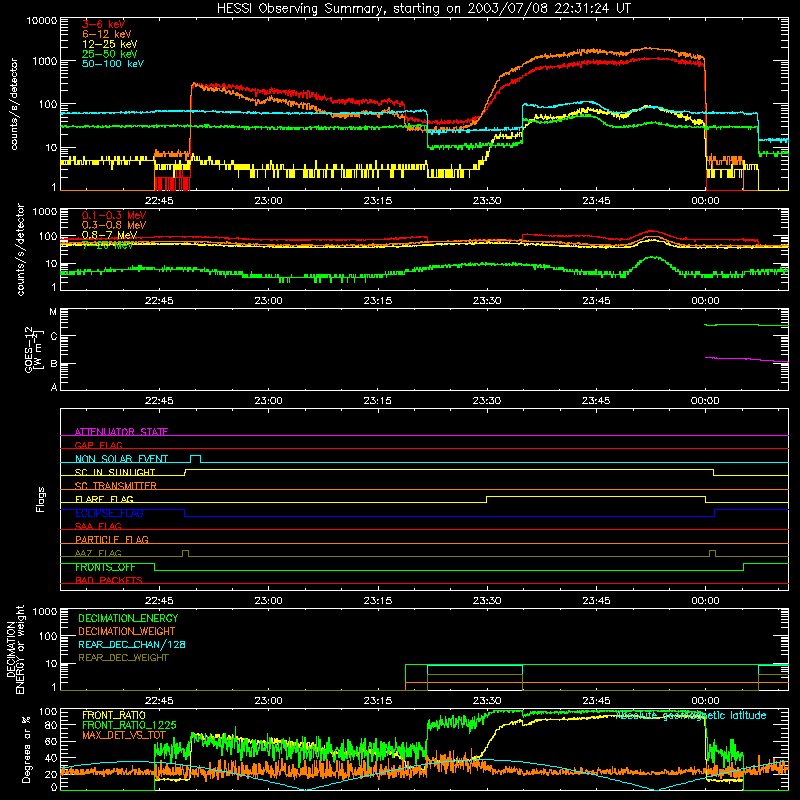Screen dimensions: 800x800
Task: Click the 0.3-0.8 MeV legend label
Action: pos(114,225)
